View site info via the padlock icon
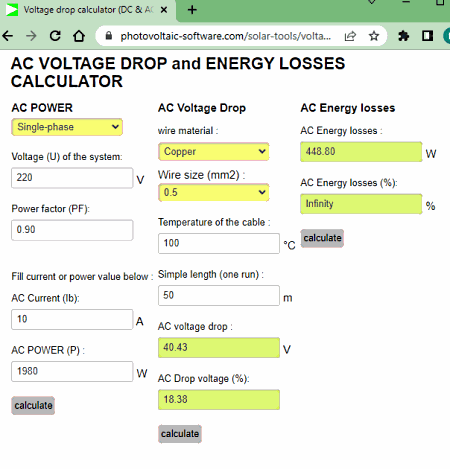 click(x=108, y=36)
